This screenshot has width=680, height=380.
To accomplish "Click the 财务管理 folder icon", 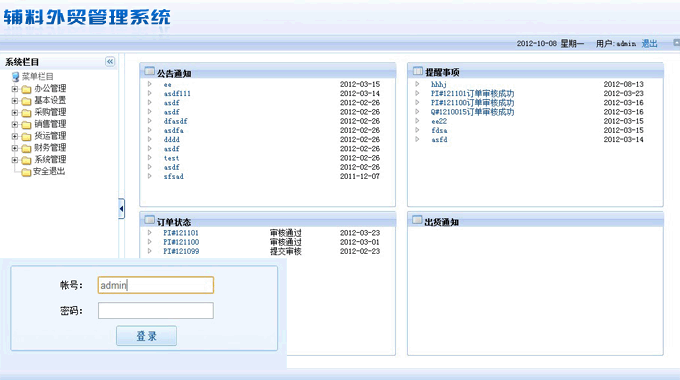I will pyautogui.click(x=26, y=148).
